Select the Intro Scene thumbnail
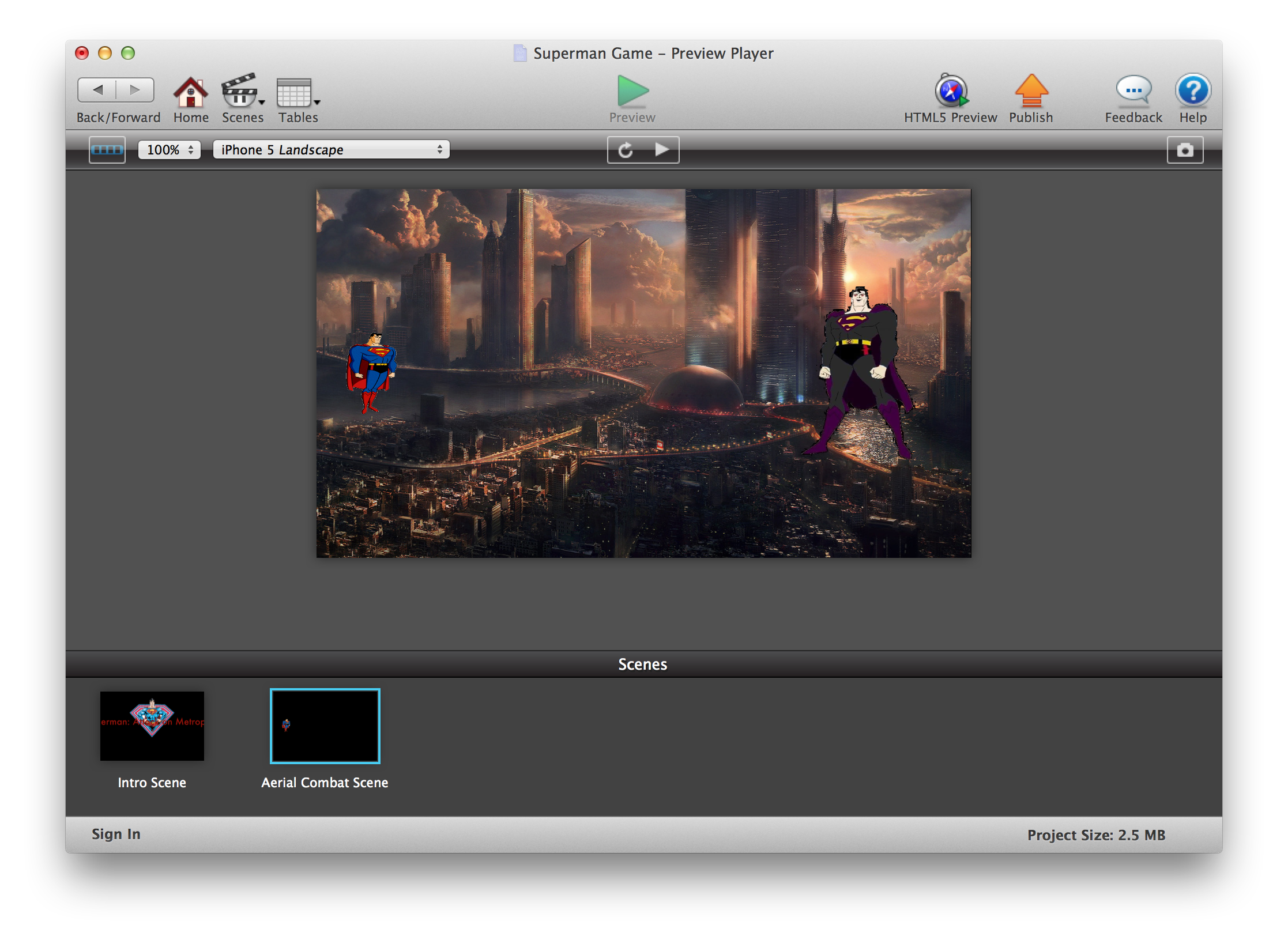The height and width of the screenshot is (944, 1288). pyautogui.click(x=152, y=726)
